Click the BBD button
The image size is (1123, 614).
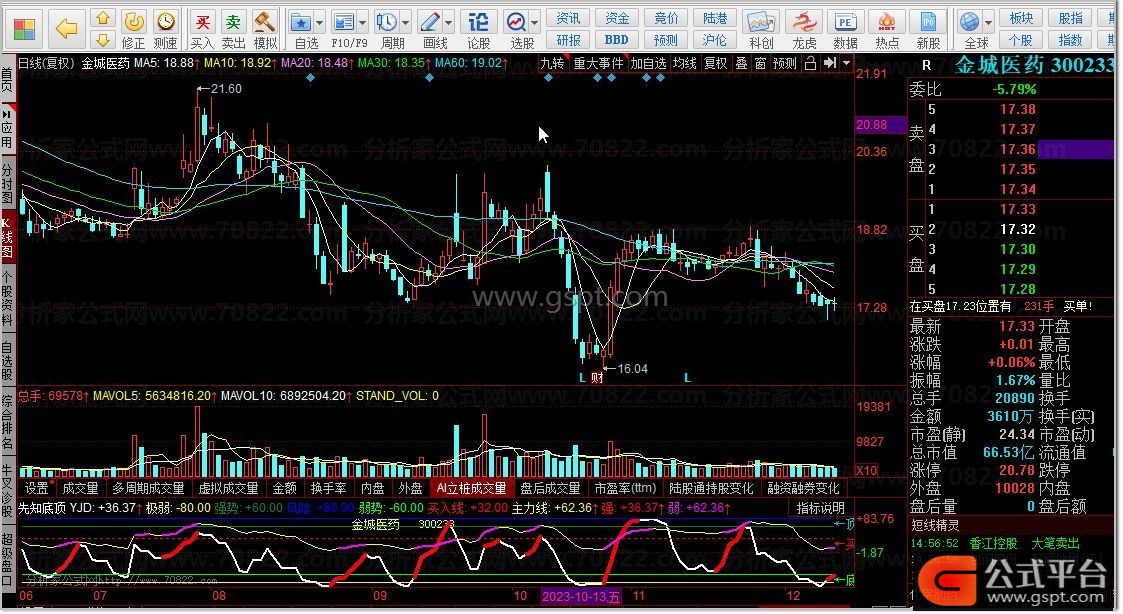click(617, 40)
